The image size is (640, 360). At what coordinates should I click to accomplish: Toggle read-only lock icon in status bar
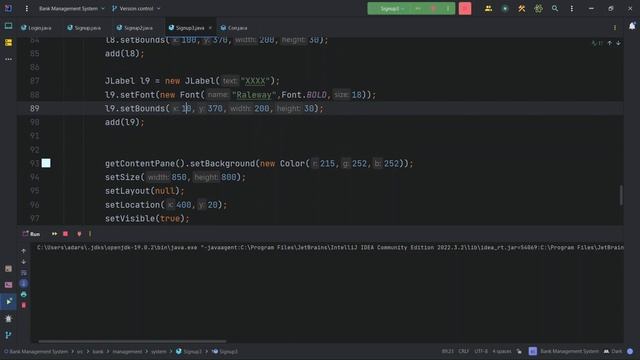(519, 351)
